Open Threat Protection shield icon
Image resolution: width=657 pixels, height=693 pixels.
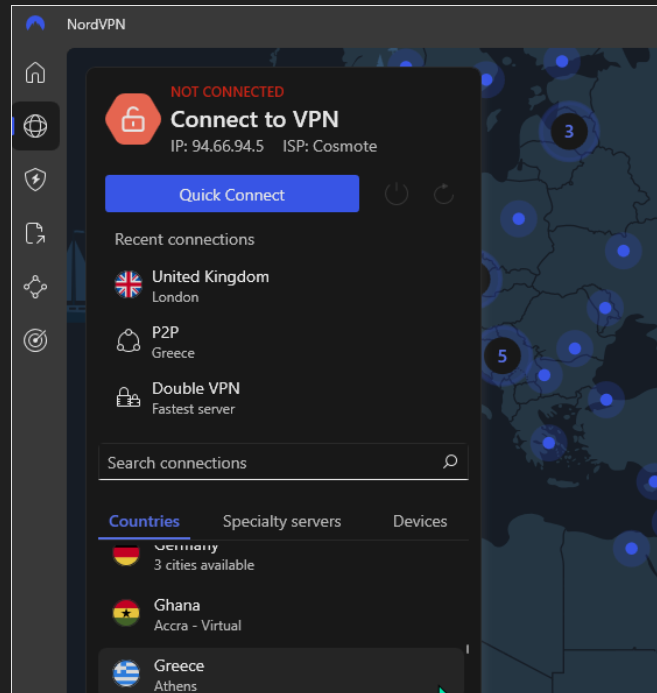coord(35,179)
